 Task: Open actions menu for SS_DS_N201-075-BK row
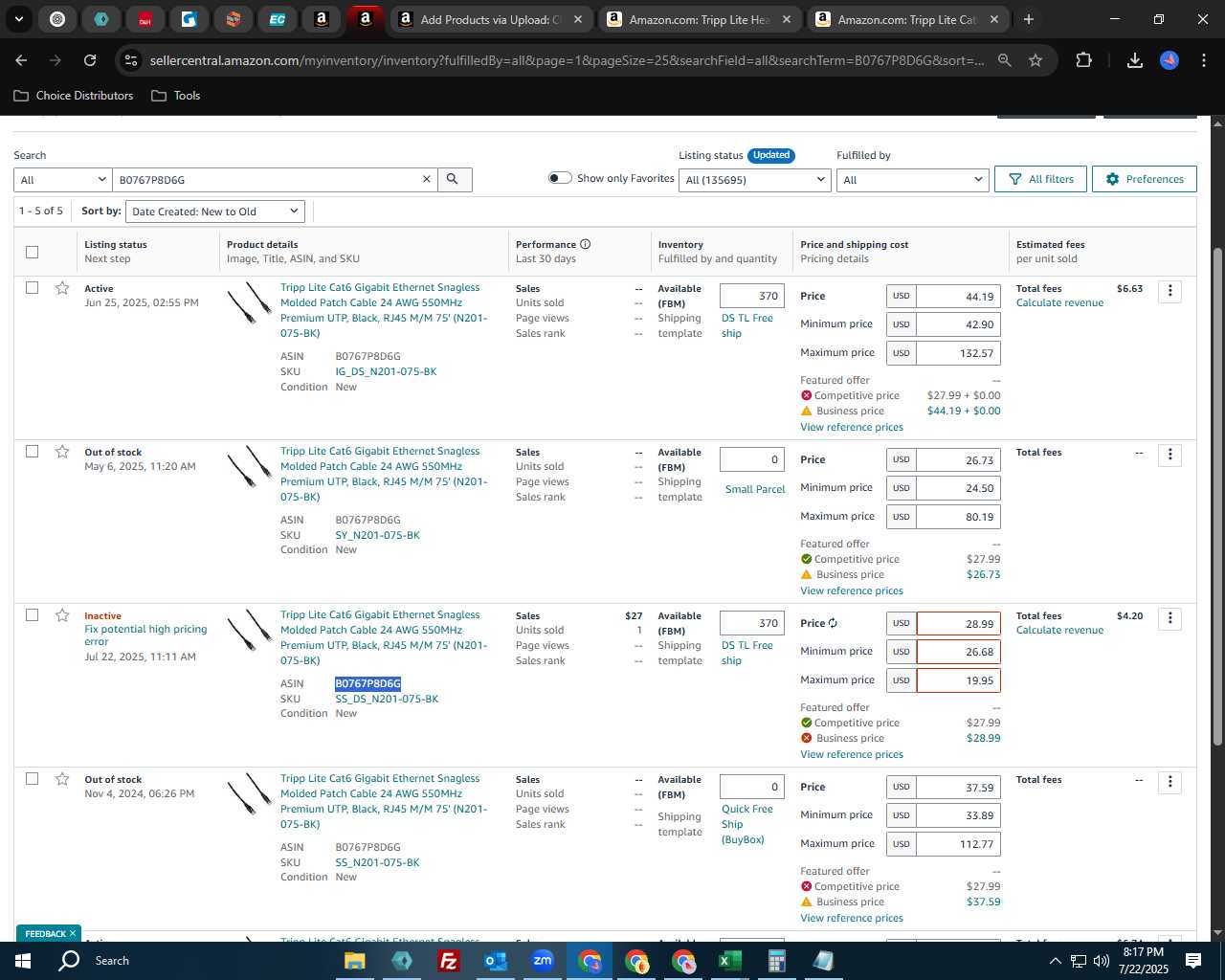(x=1169, y=618)
